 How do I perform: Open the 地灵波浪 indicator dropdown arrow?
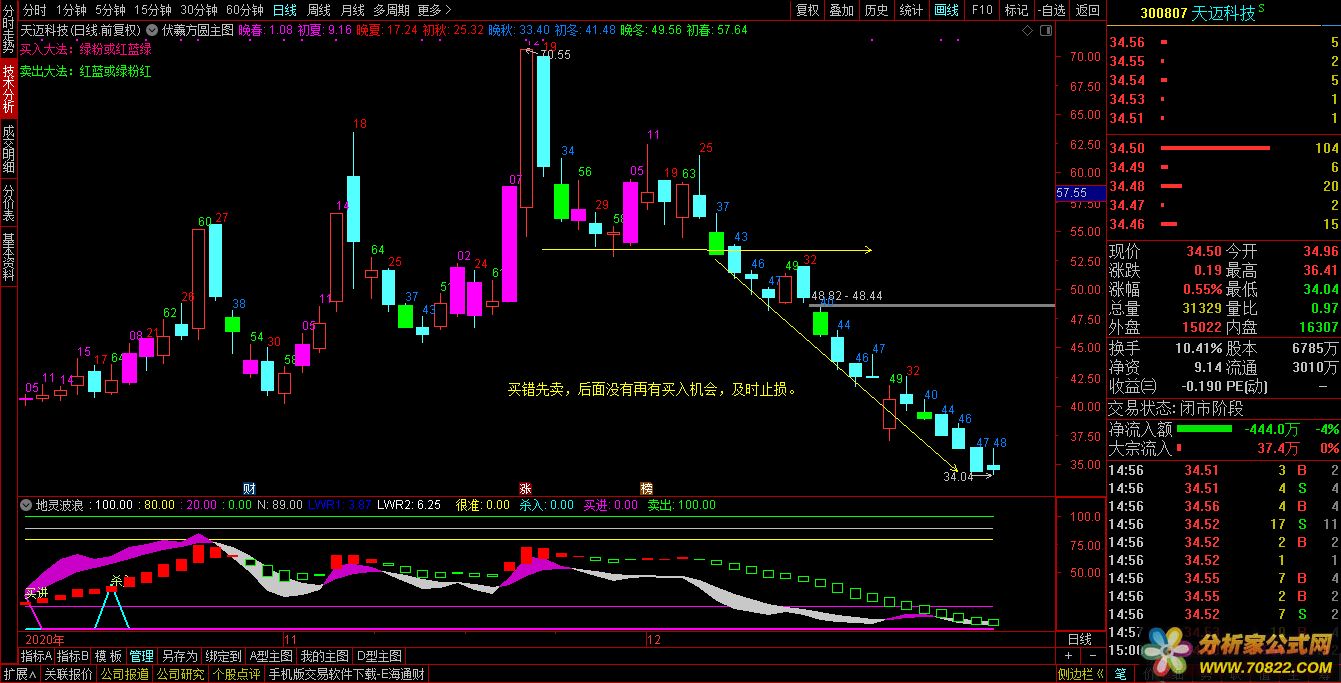tap(27, 506)
